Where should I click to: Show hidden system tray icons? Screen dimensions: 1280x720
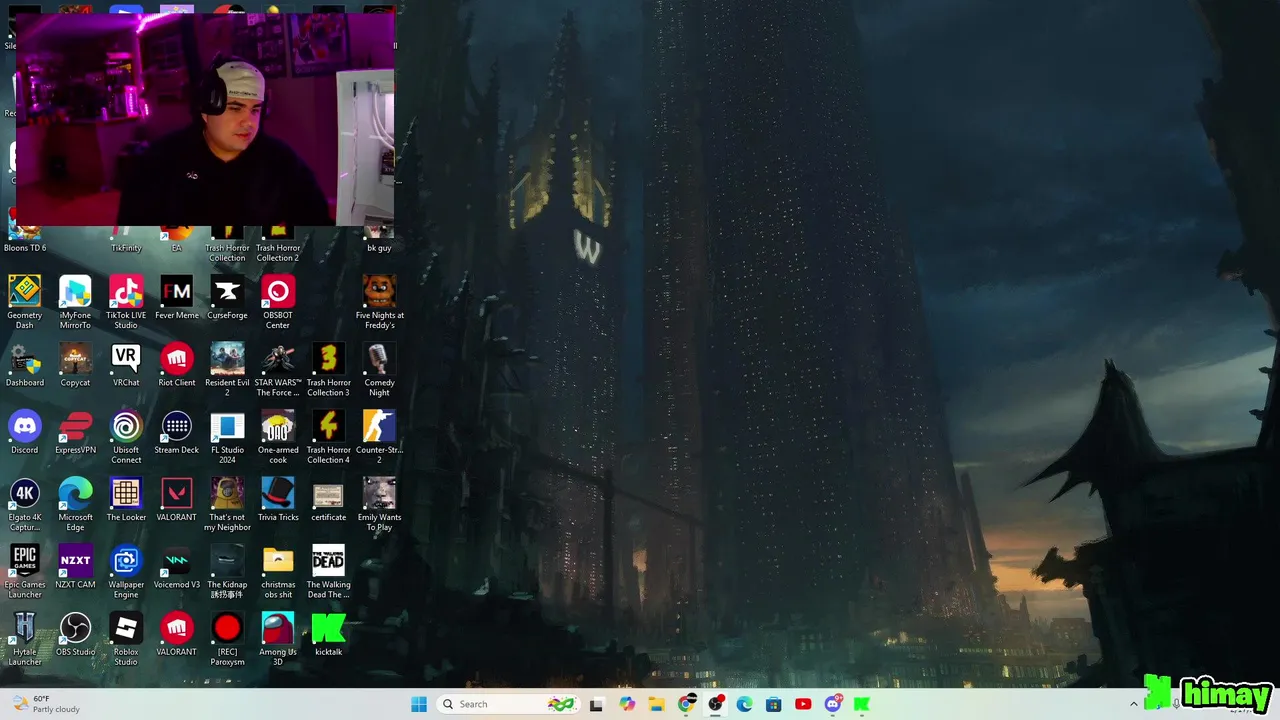(x=1133, y=704)
